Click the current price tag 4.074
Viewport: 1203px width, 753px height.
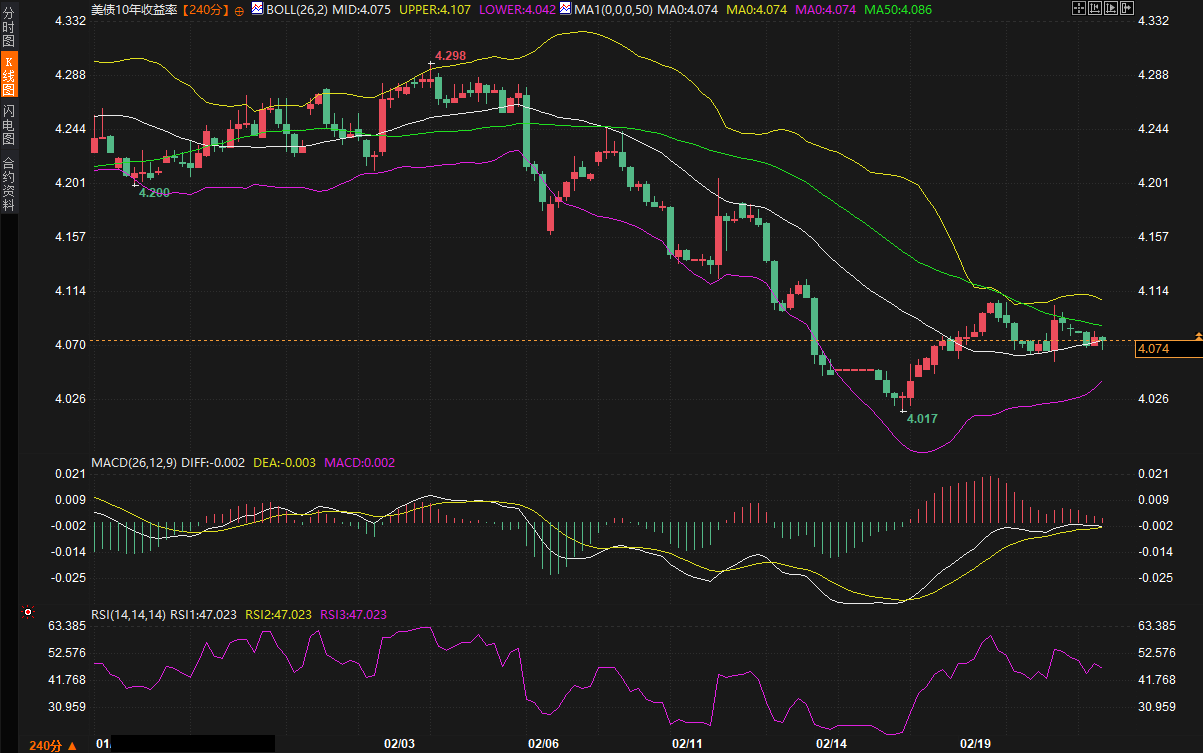tap(1169, 349)
